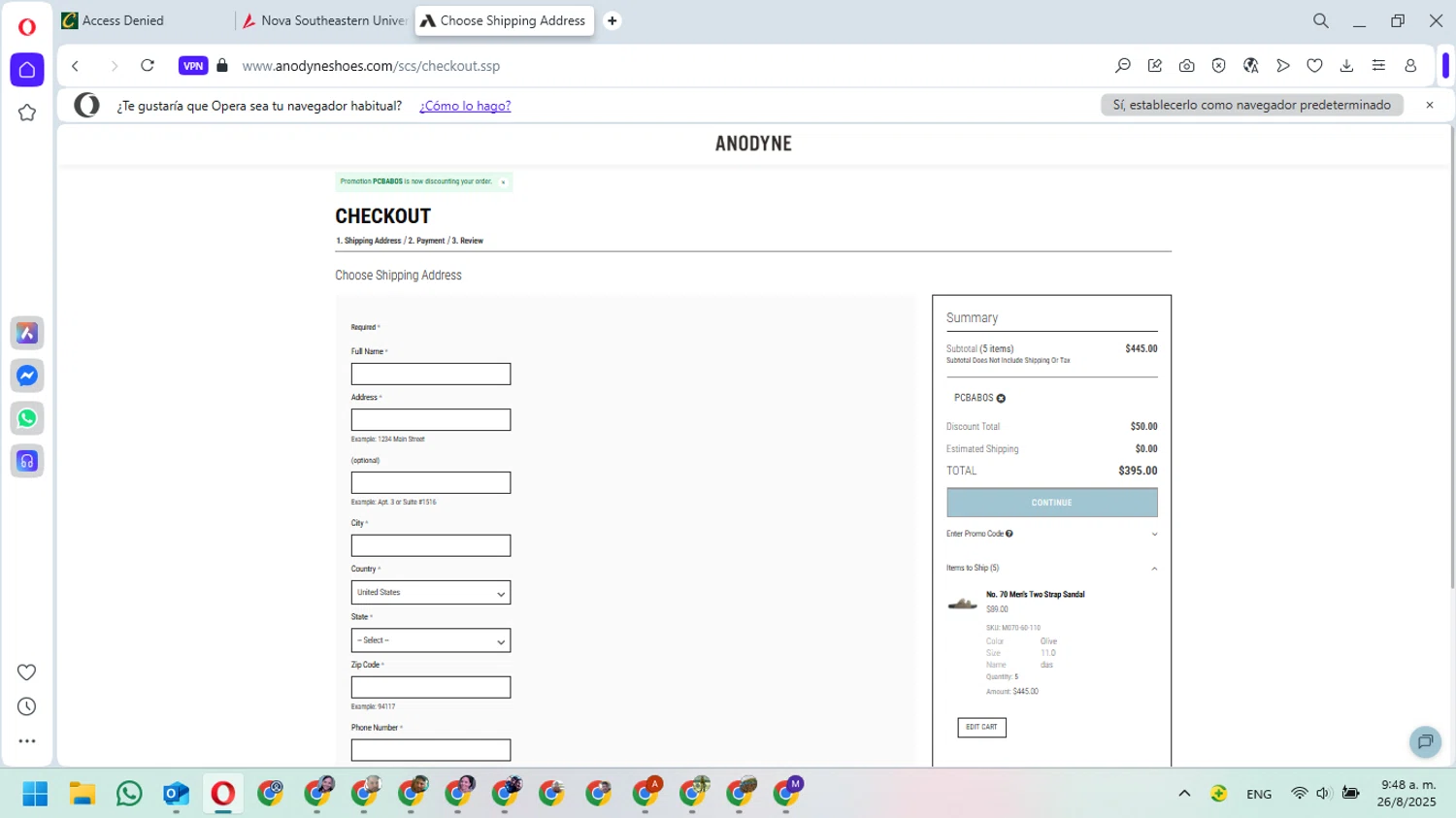Image resolution: width=1456 pixels, height=818 pixels.
Task: Open a new tab with plus button
Action: coord(612,20)
